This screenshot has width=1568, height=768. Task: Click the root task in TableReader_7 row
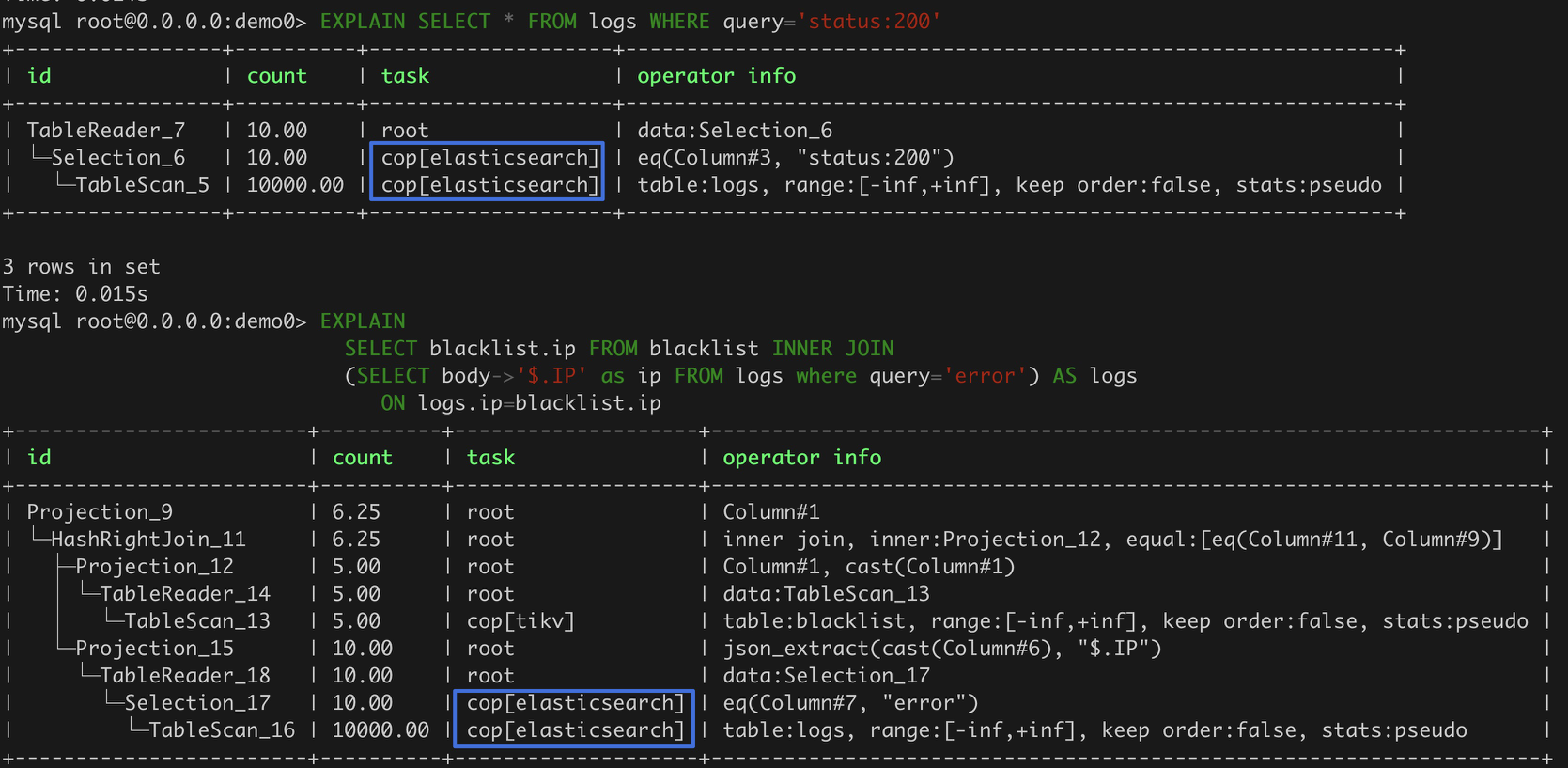tap(405, 131)
